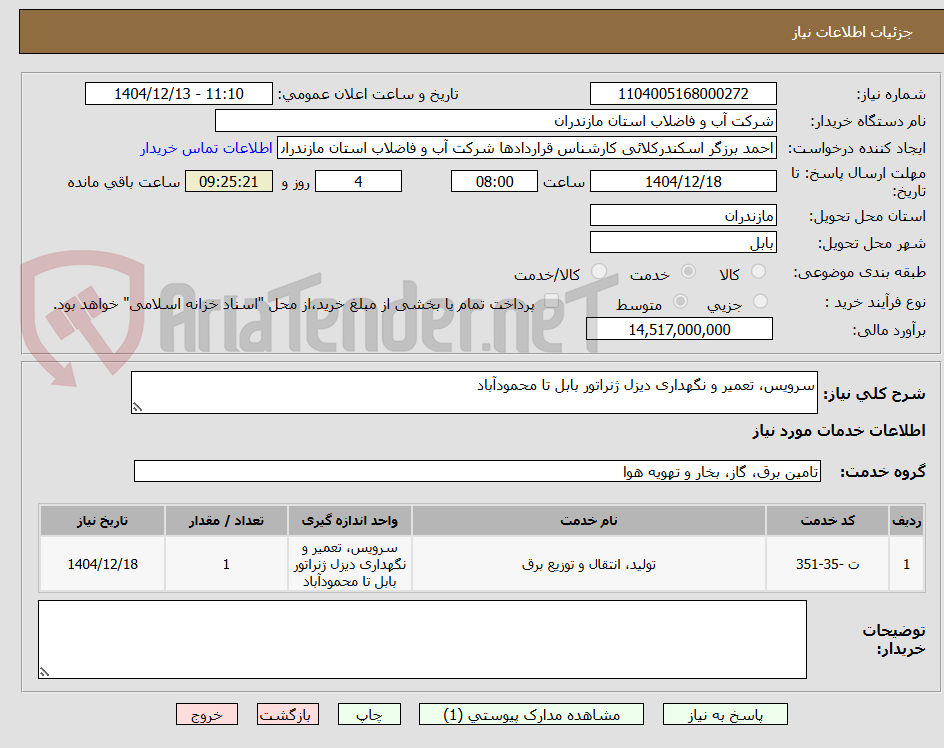
Task: Click the request creator field
Action: (527, 148)
